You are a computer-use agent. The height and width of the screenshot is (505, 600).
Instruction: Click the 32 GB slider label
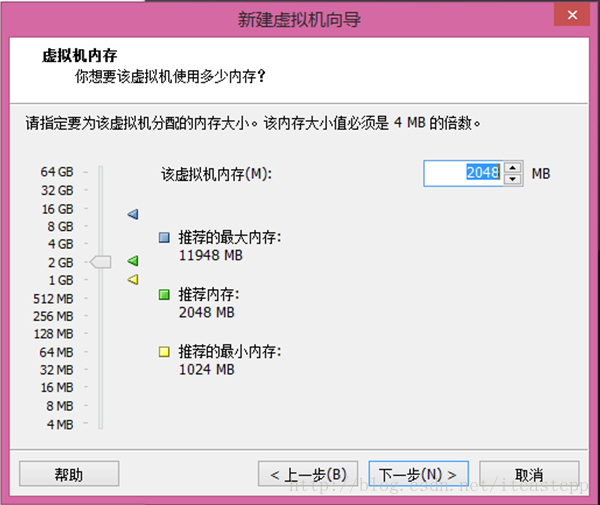pyautogui.click(x=57, y=190)
